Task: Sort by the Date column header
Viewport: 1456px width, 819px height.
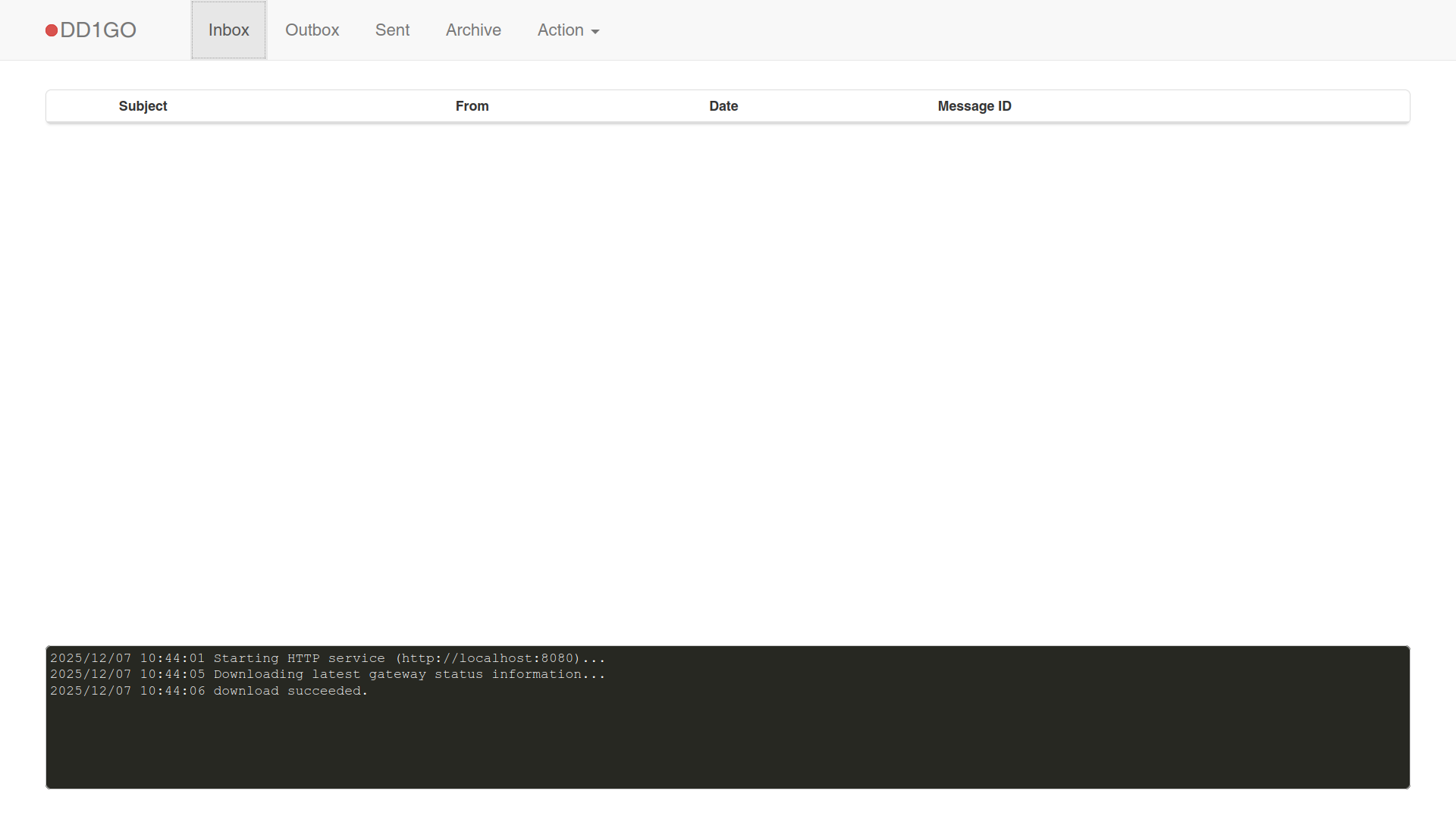Action: tap(723, 106)
